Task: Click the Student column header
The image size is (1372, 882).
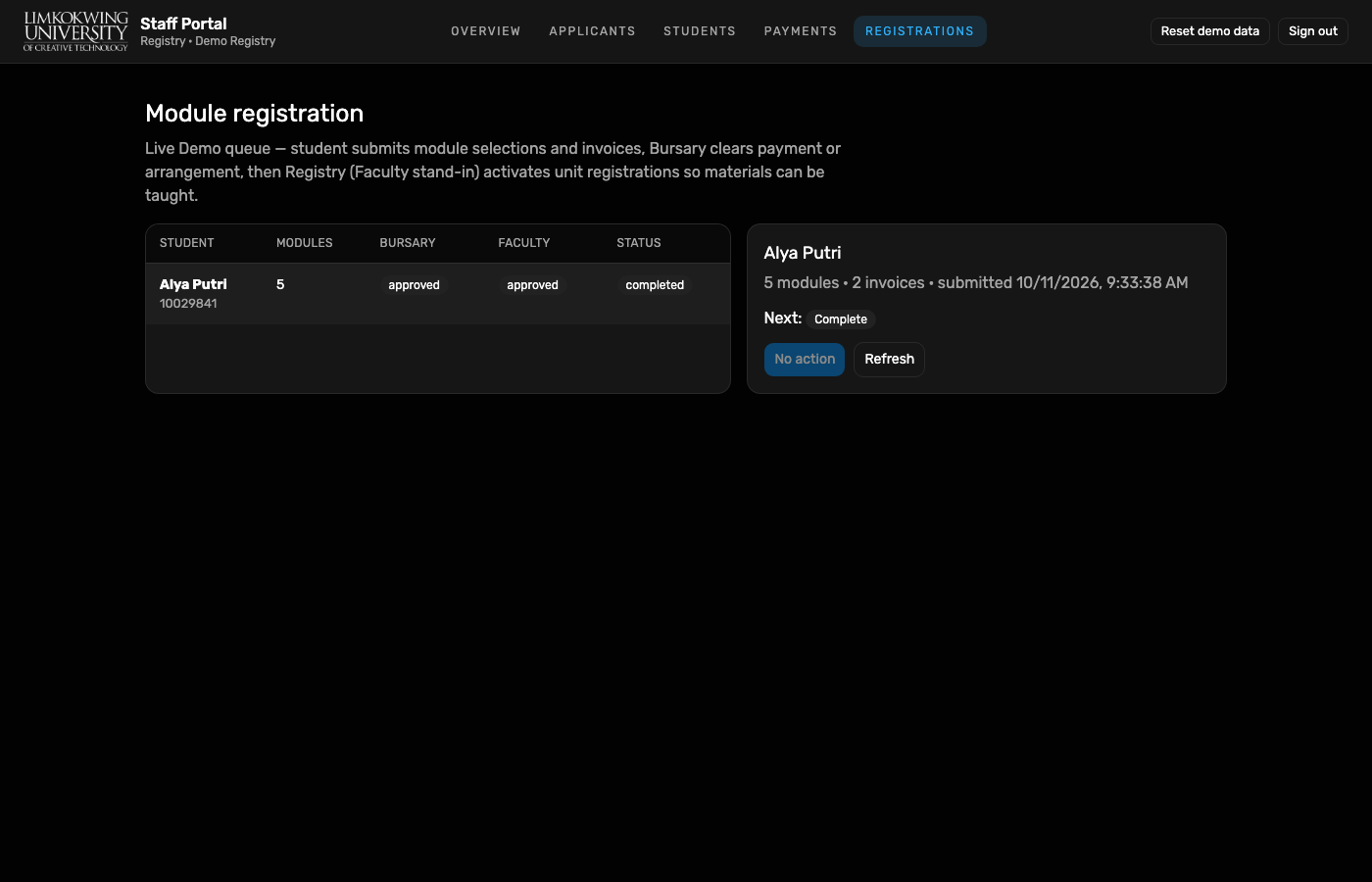Action: (187, 243)
